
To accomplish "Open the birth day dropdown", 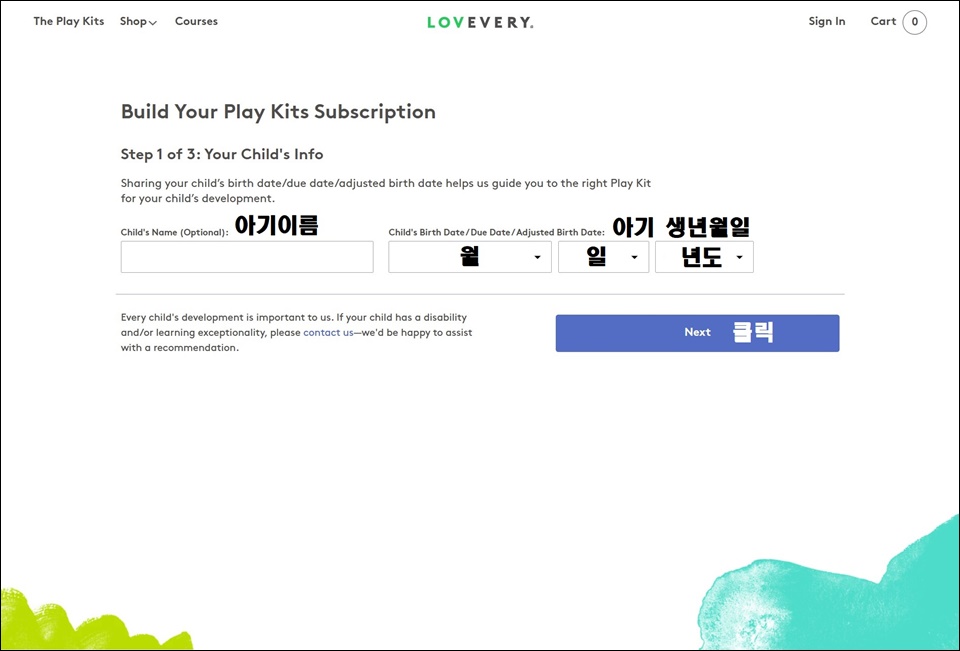I will (x=603, y=257).
